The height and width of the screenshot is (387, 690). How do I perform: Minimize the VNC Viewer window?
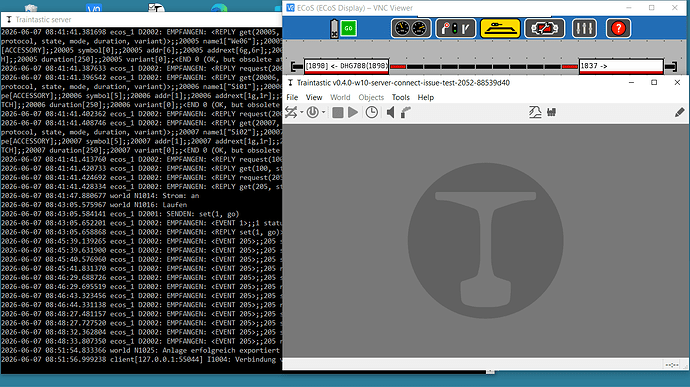(629, 8)
